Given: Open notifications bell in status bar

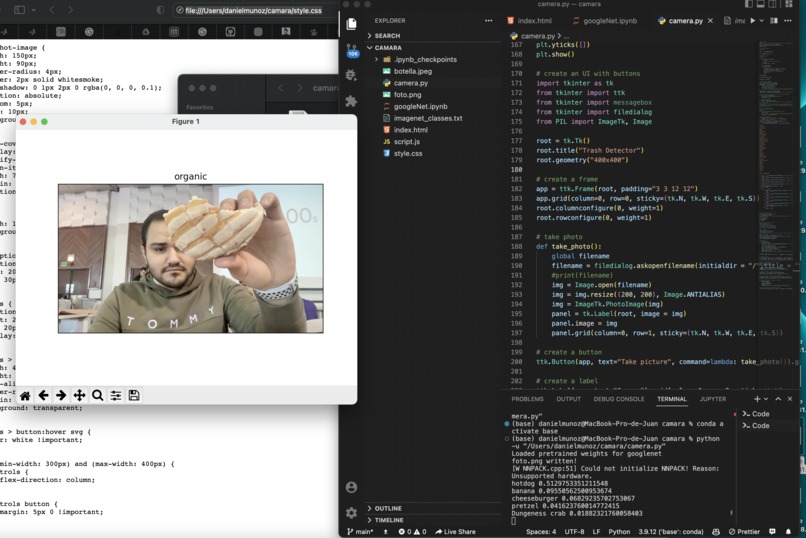Looking at the screenshot, I should click(788, 531).
